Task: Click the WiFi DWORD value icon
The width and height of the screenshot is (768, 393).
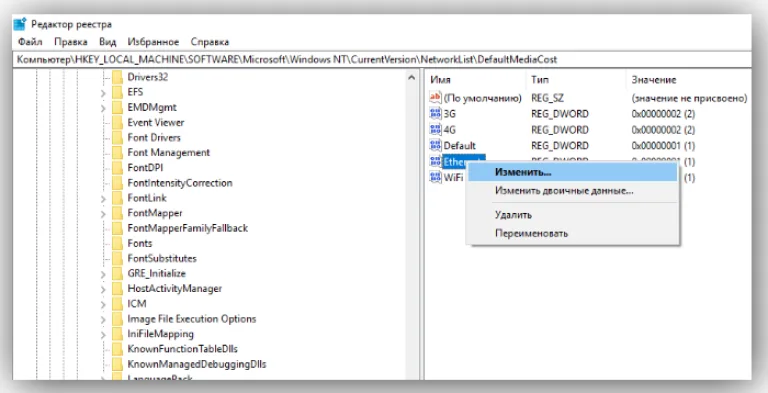Action: [435, 177]
